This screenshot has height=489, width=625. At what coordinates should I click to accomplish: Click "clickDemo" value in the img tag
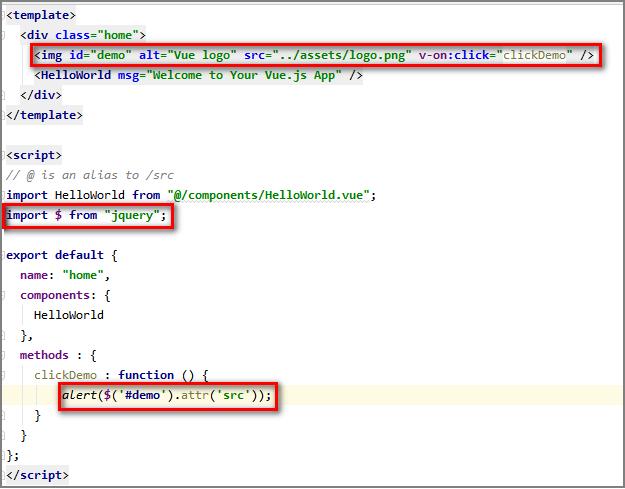tap(535, 55)
